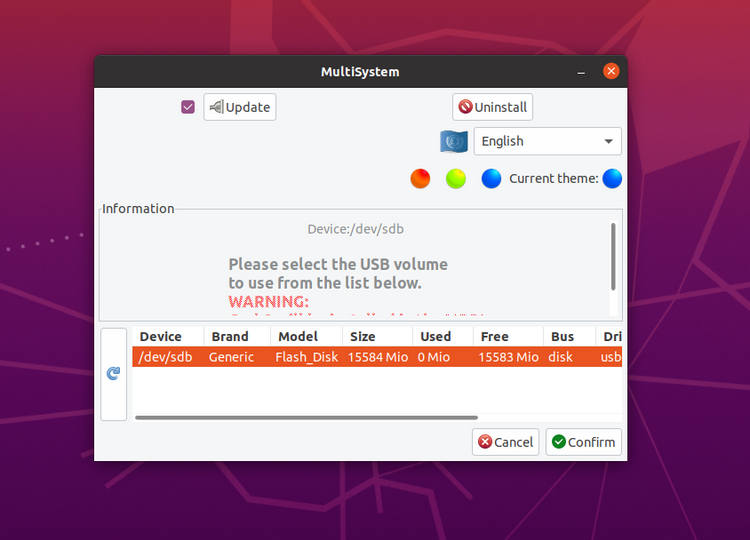Click the dropdown arrow in language selector
This screenshot has height=540, width=750.
[608, 142]
